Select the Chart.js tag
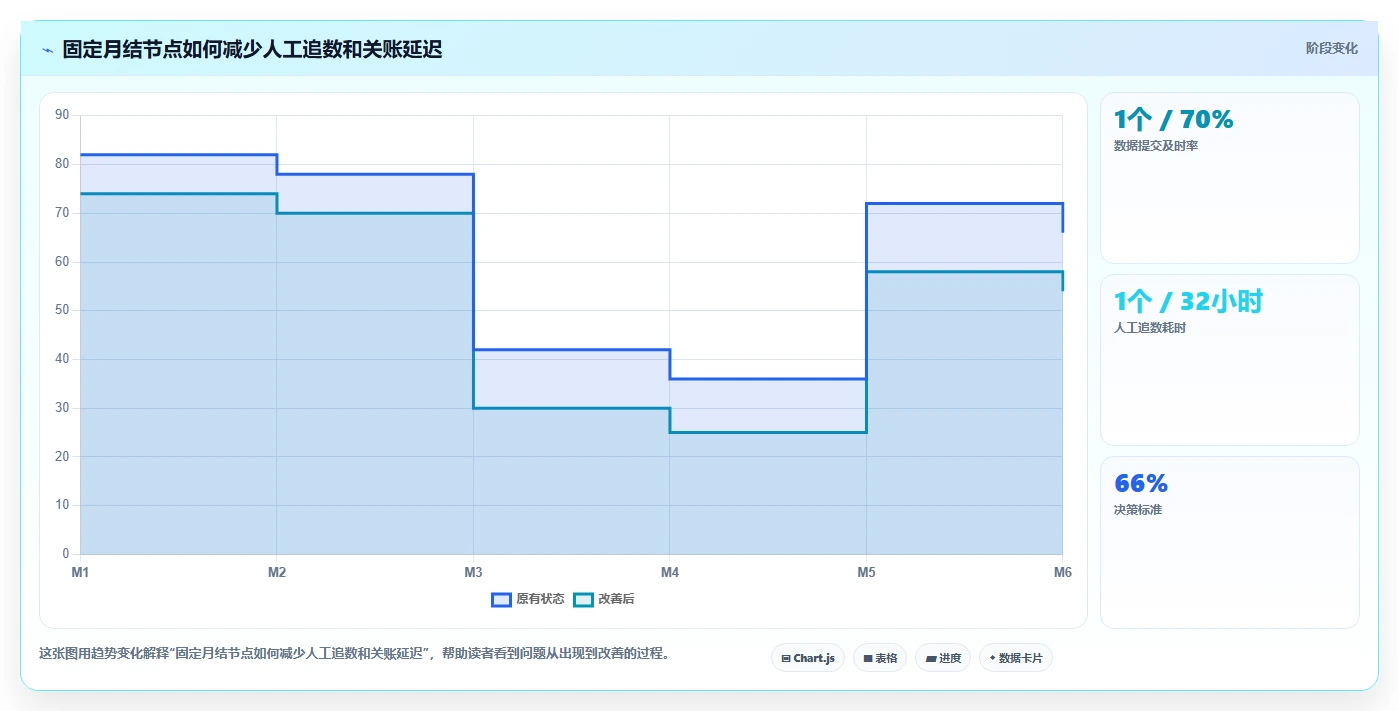 pyautogui.click(x=808, y=658)
